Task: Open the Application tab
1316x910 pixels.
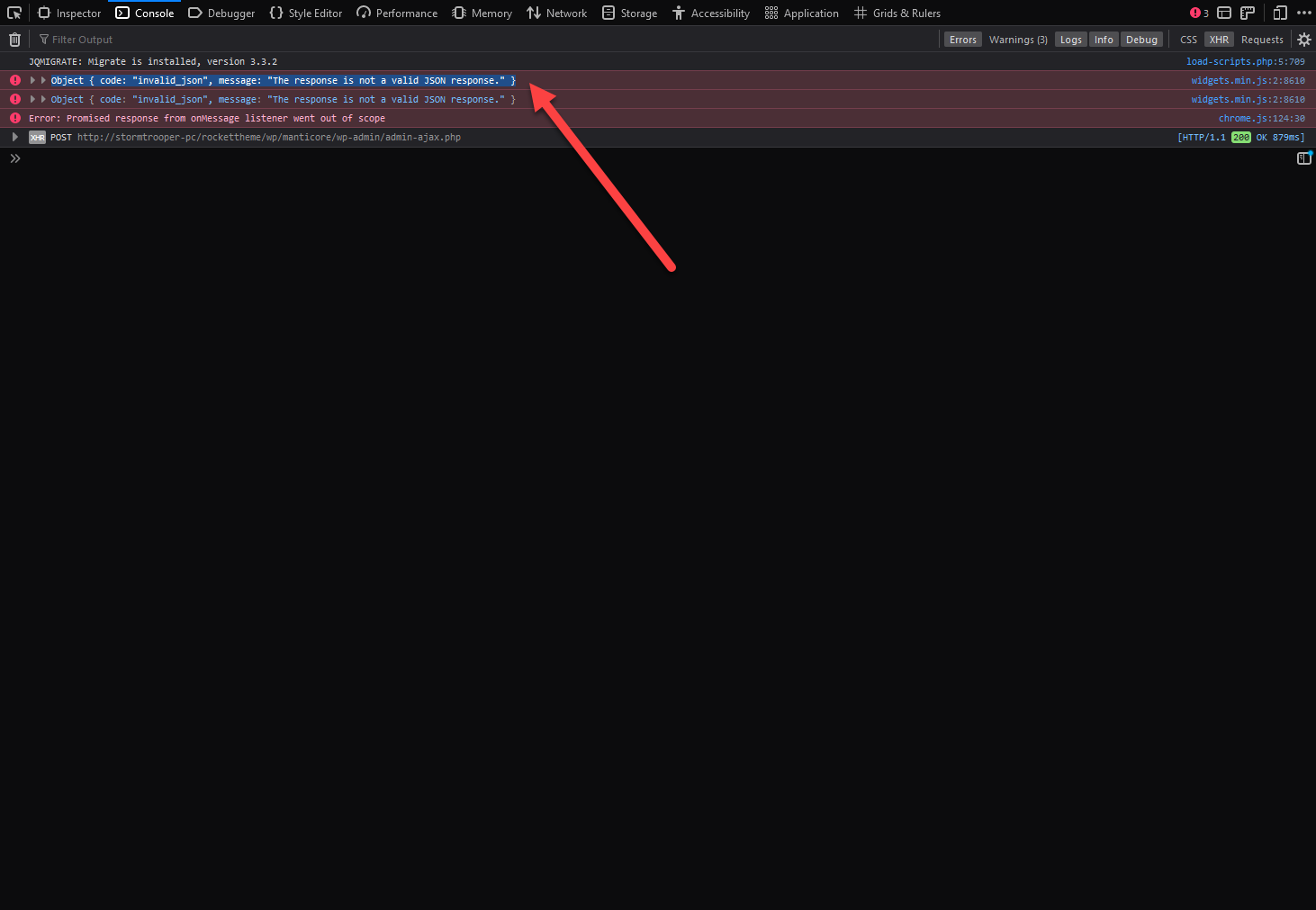Action: 801,13
